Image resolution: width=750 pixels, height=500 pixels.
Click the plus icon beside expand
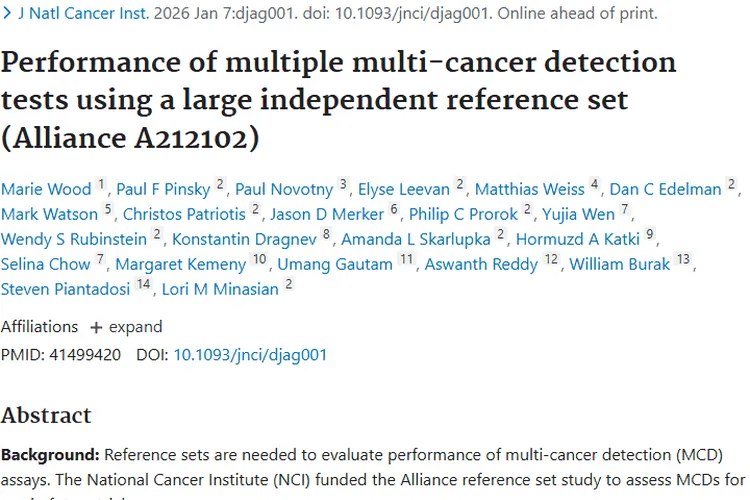coord(96,327)
